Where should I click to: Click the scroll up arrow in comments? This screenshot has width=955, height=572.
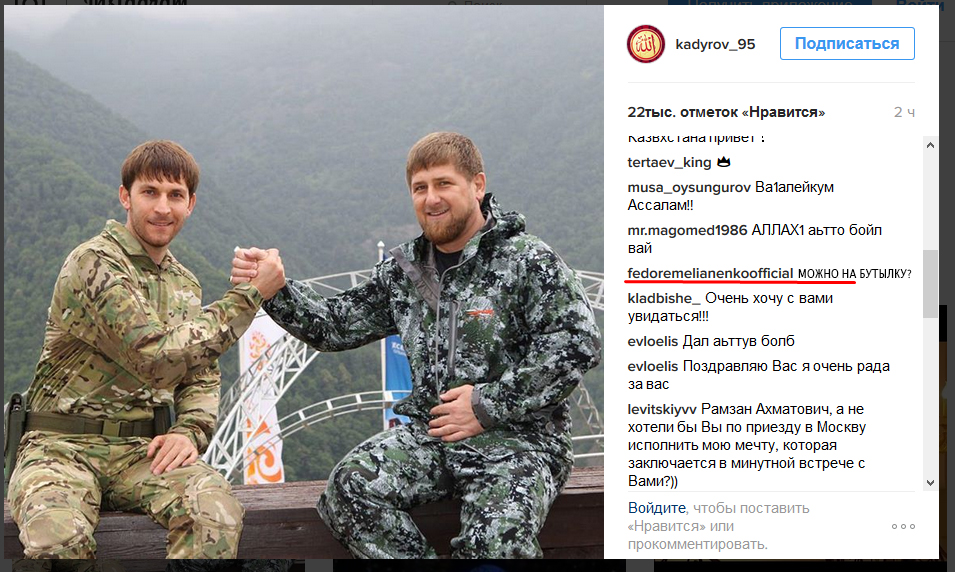point(930,145)
